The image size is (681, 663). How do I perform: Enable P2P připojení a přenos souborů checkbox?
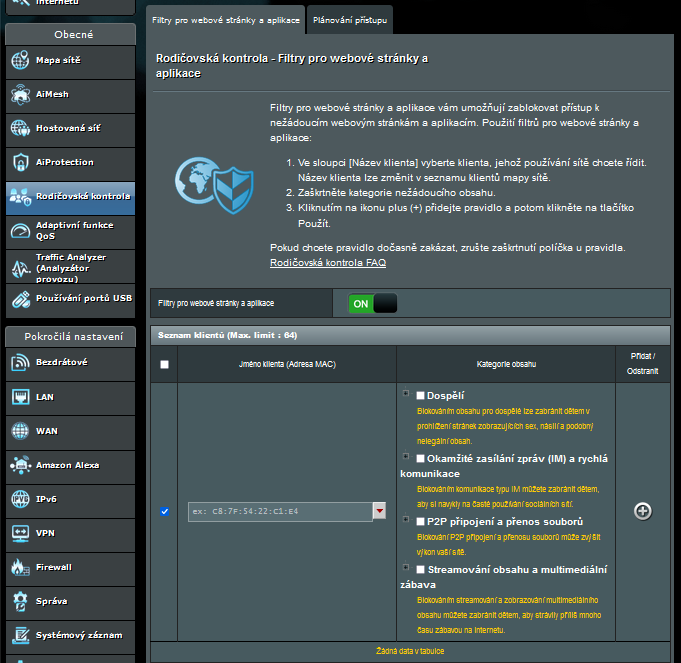tap(421, 521)
